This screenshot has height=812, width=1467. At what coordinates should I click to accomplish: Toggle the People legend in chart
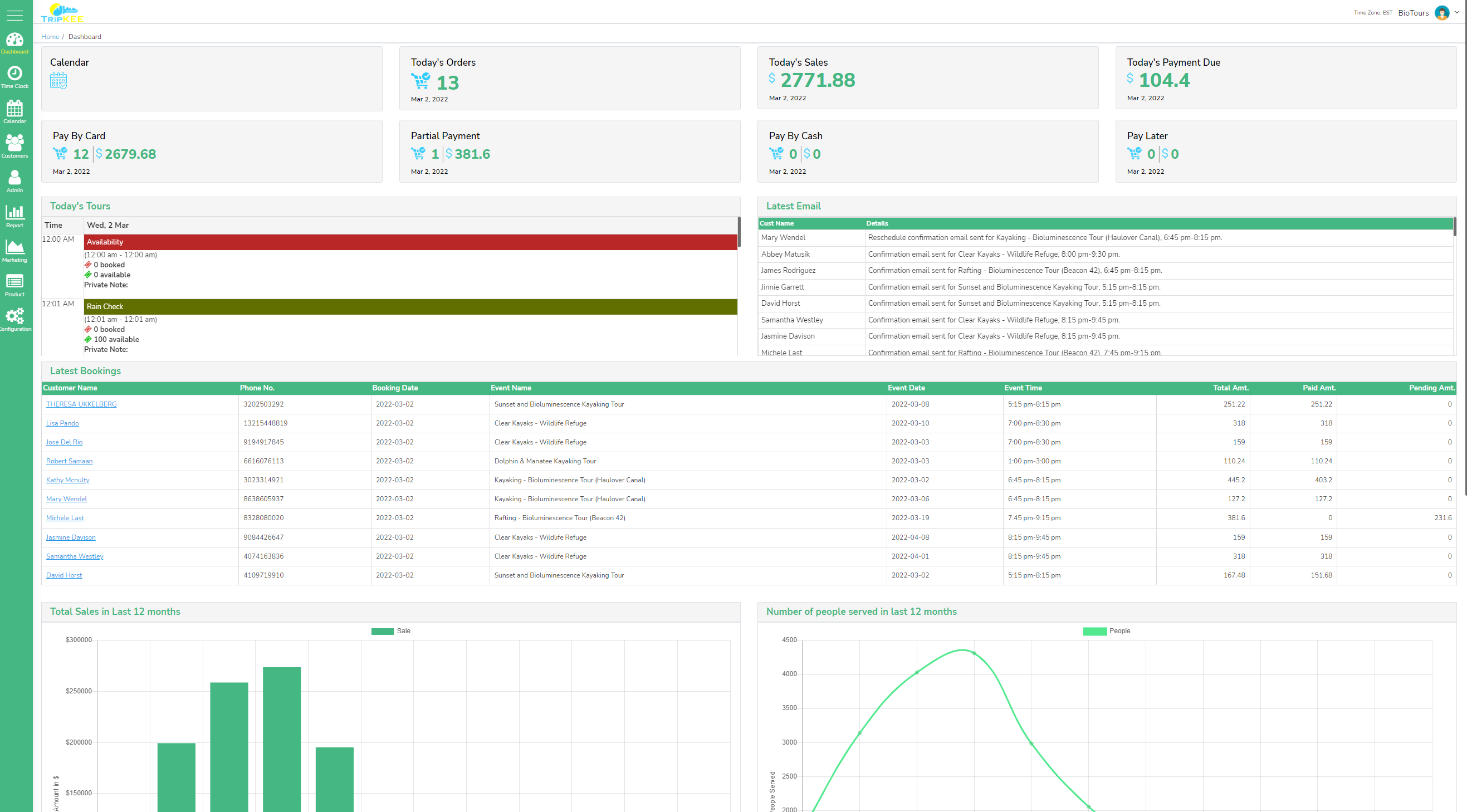point(1106,631)
